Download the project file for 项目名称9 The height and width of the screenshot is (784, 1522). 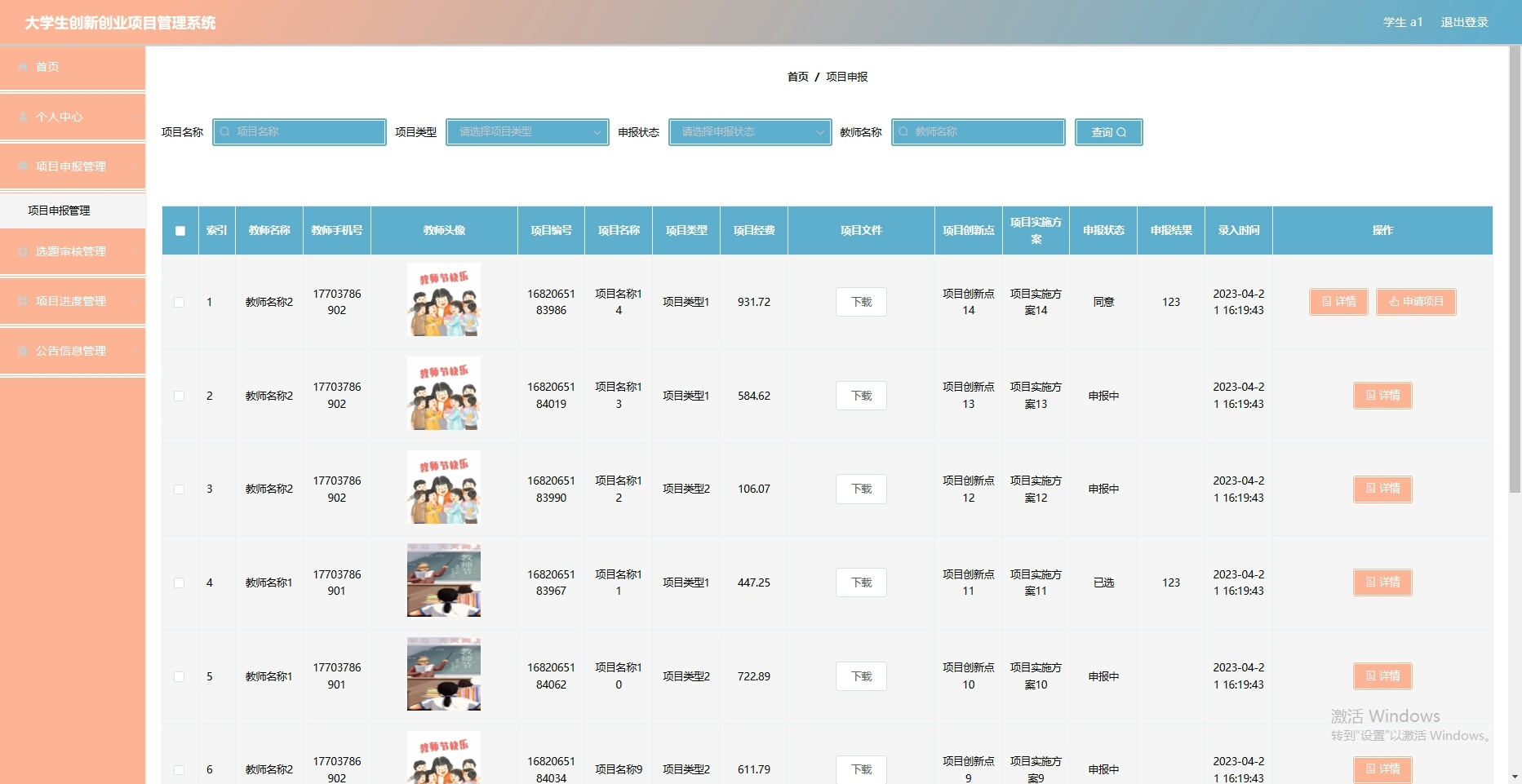pyautogui.click(x=861, y=769)
